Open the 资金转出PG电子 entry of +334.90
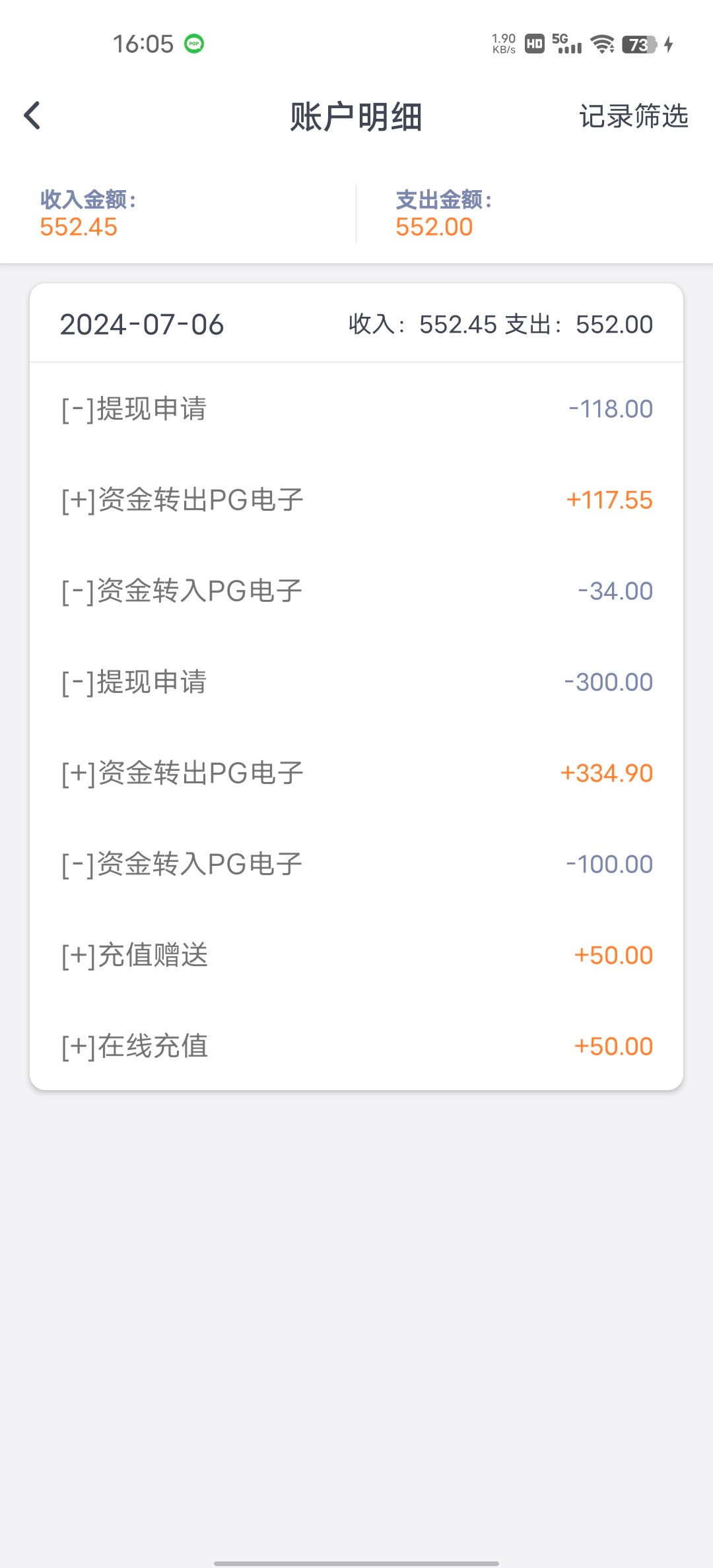Viewport: 713px width, 1568px height. click(356, 773)
